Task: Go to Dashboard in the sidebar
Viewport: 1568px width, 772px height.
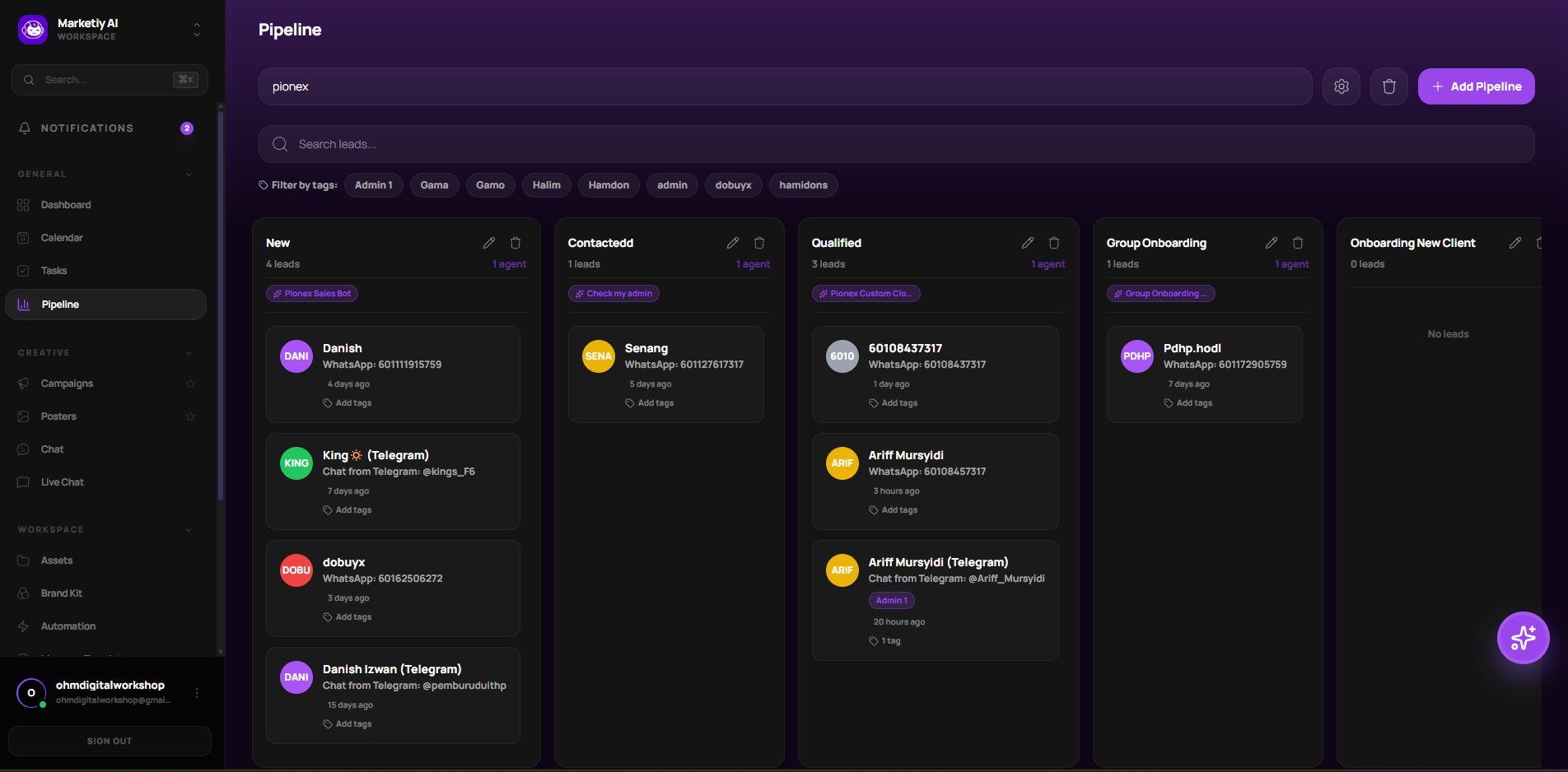Action: (66, 205)
